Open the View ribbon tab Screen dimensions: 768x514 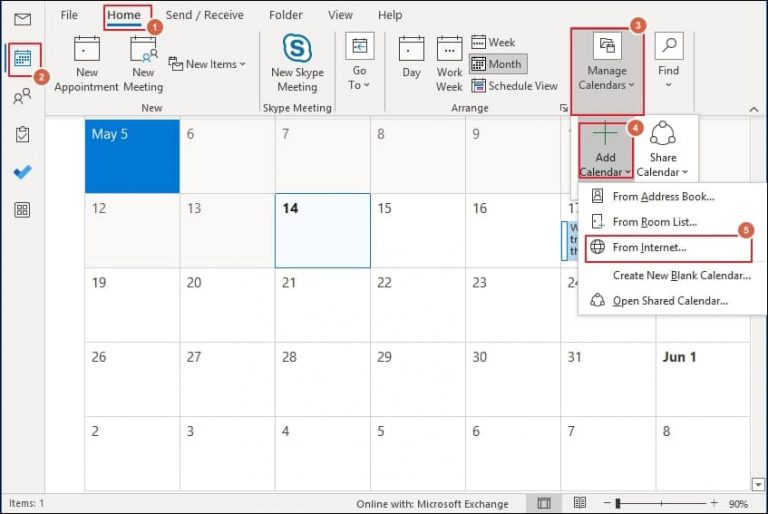(340, 15)
